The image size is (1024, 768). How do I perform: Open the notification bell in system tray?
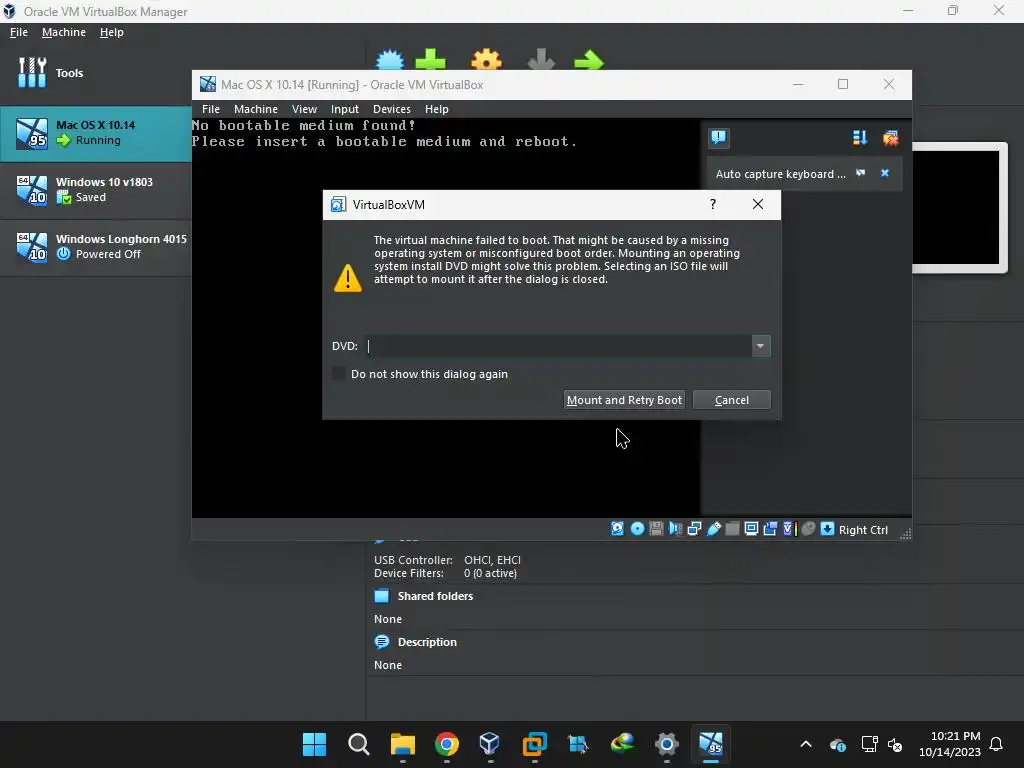[997, 744]
